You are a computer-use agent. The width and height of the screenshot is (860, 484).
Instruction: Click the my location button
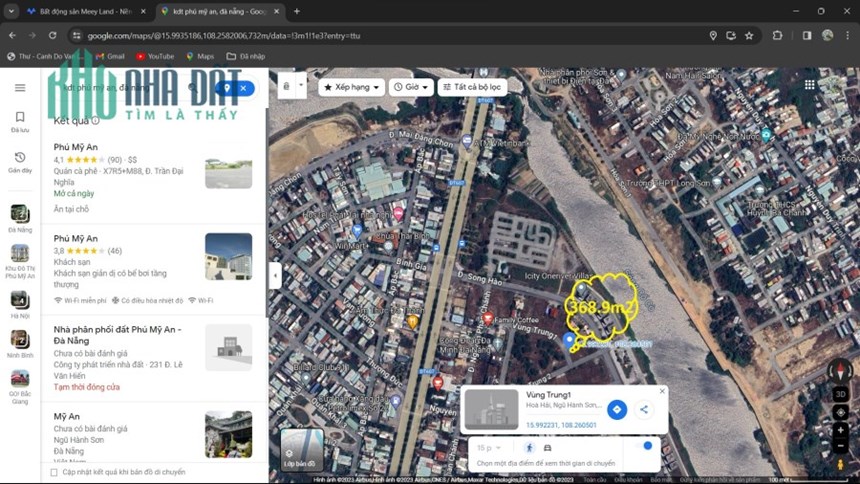(x=840, y=412)
